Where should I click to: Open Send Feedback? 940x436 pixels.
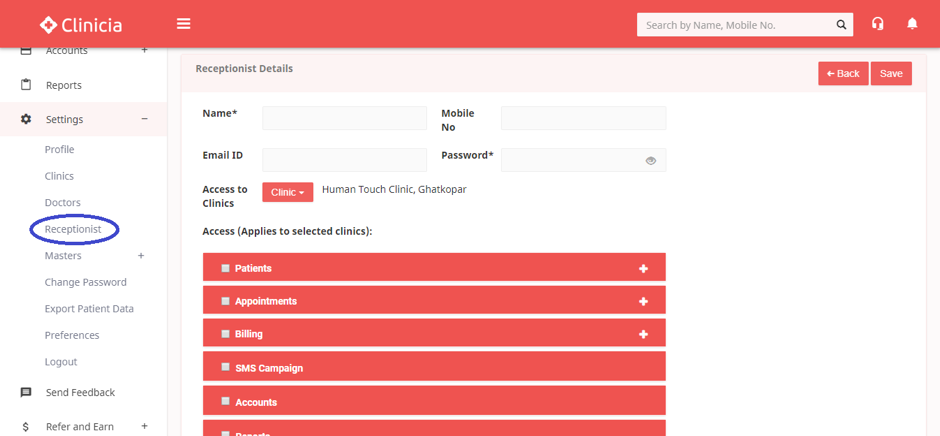tap(80, 392)
